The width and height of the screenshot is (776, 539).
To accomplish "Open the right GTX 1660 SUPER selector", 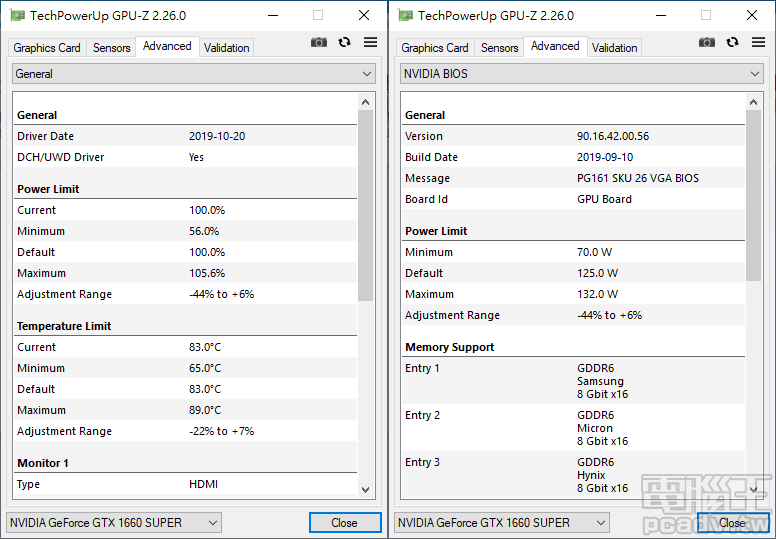I will (502, 522).
